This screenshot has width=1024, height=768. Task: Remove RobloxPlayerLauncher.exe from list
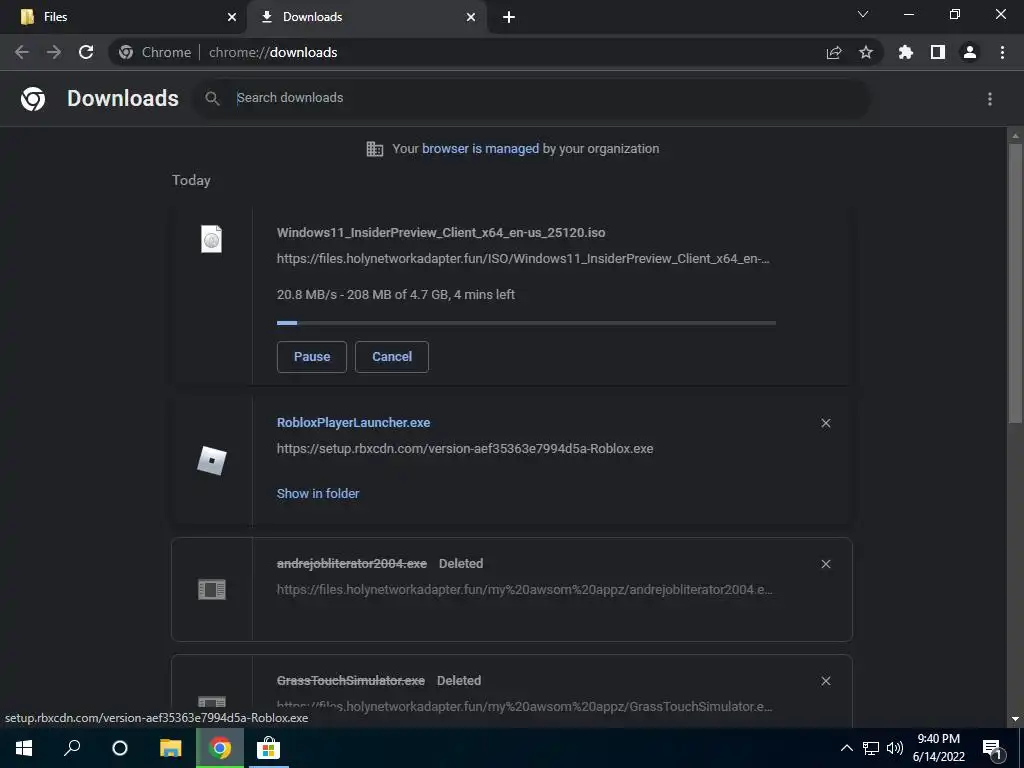[x=825, y=423]
